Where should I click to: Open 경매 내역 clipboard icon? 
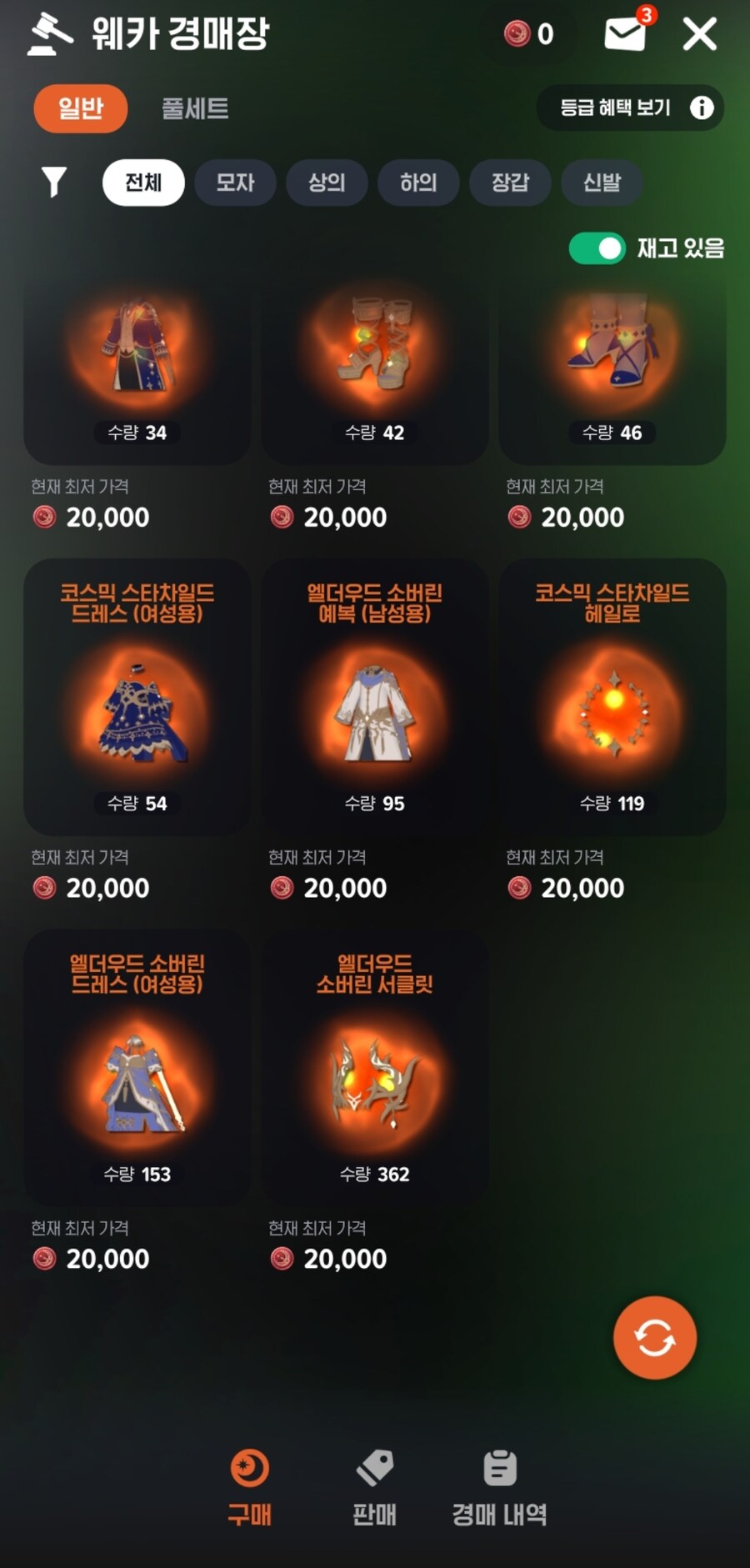(x=500, y=1467)
